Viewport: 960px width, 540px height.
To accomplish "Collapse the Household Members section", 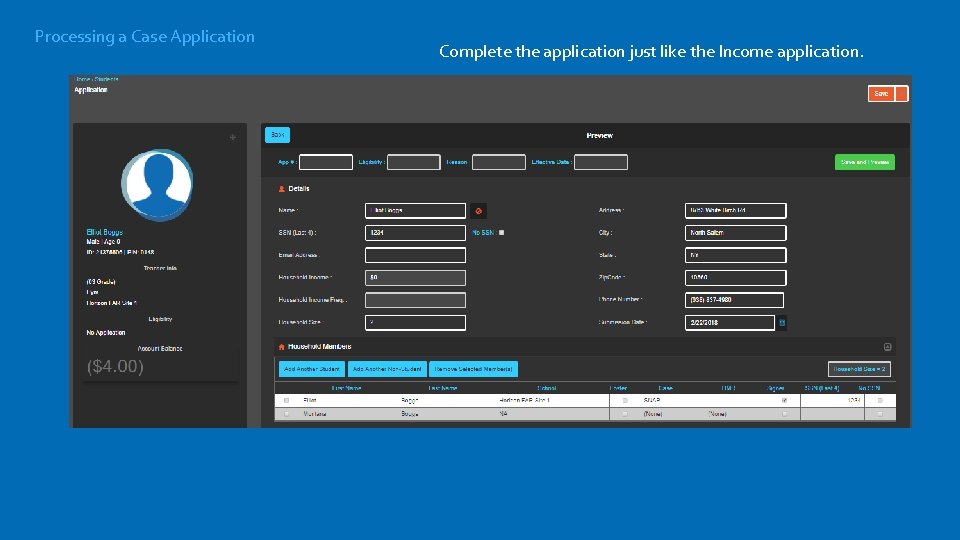I will [x=887, y=347].
